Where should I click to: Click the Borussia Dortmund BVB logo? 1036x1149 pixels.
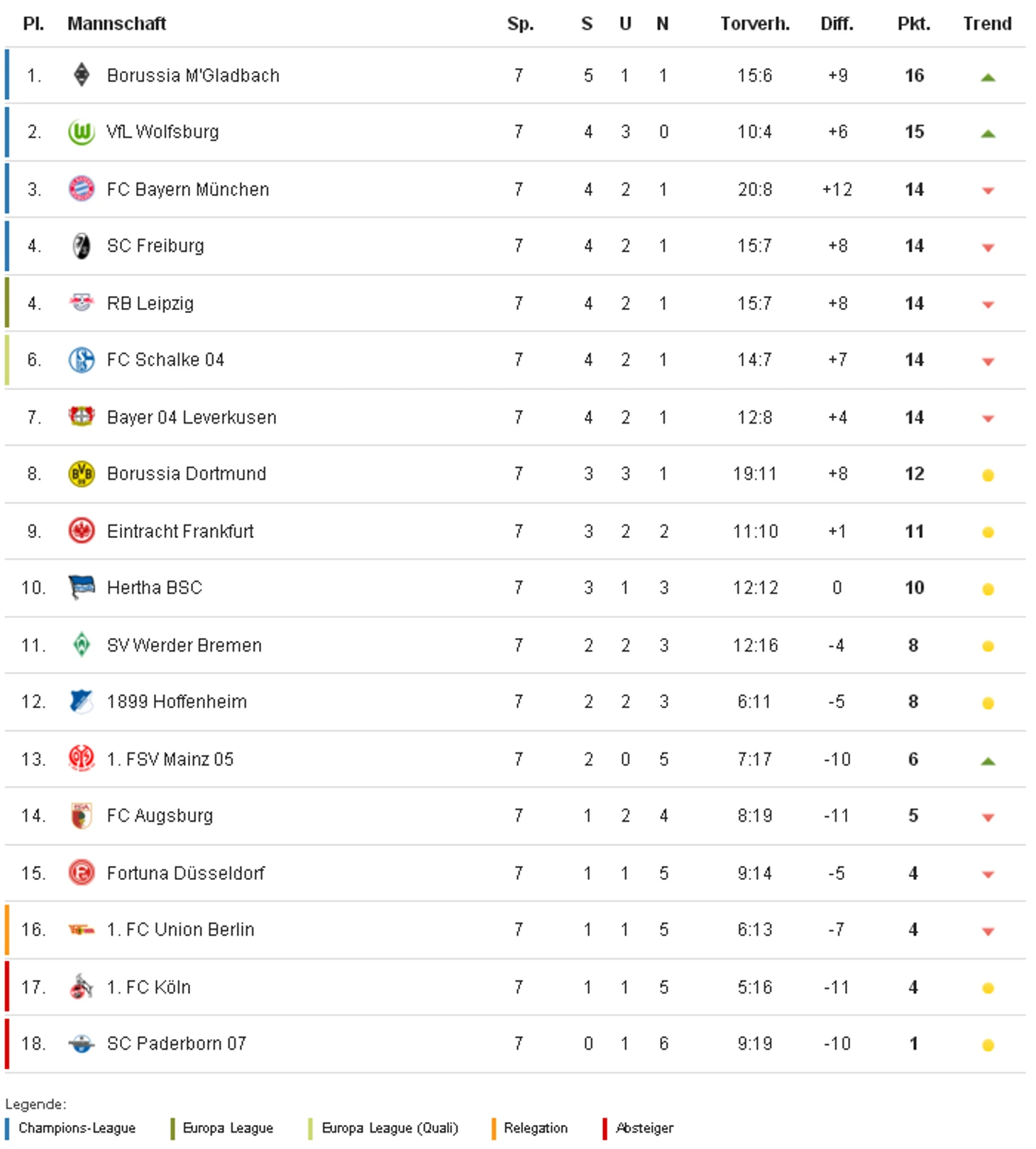(x=82, y=474)
